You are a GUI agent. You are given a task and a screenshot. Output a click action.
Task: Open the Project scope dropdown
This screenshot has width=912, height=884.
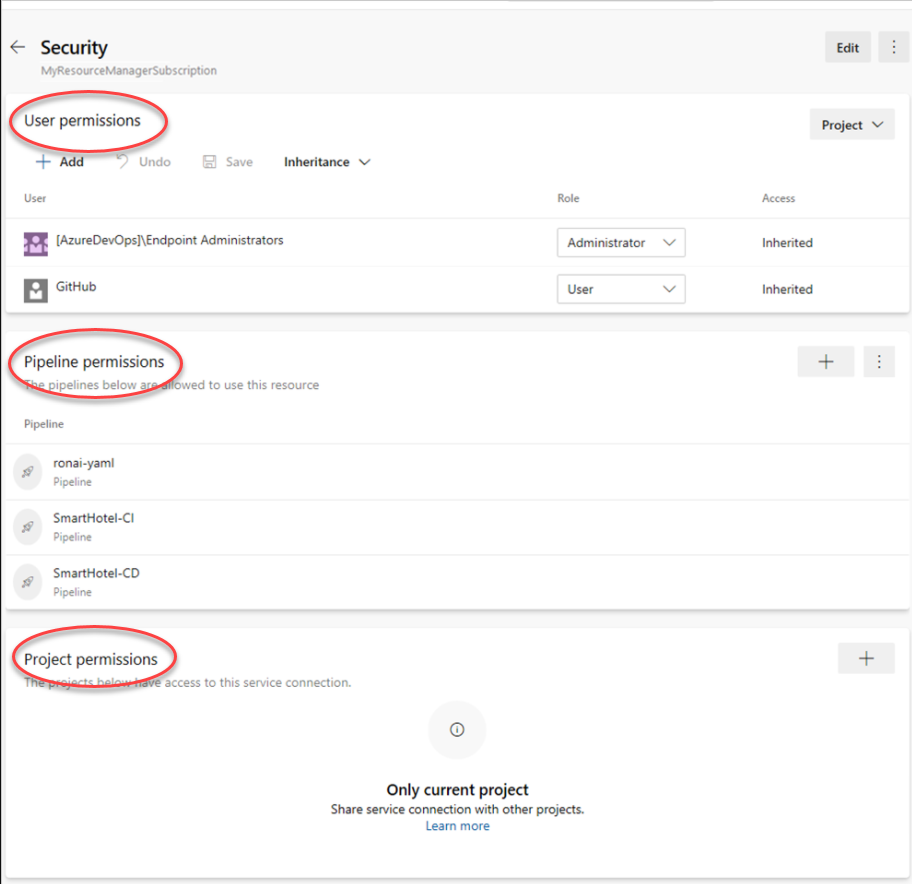point(852,125)
